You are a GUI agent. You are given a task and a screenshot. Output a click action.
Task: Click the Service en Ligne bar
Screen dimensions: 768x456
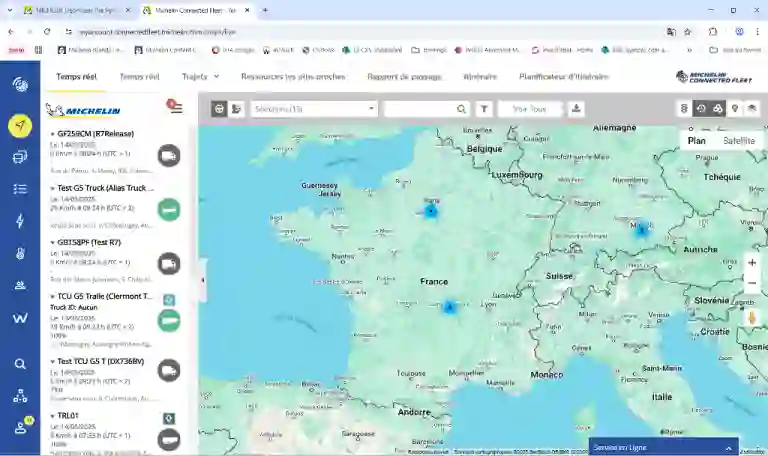[x=663, y=448]
